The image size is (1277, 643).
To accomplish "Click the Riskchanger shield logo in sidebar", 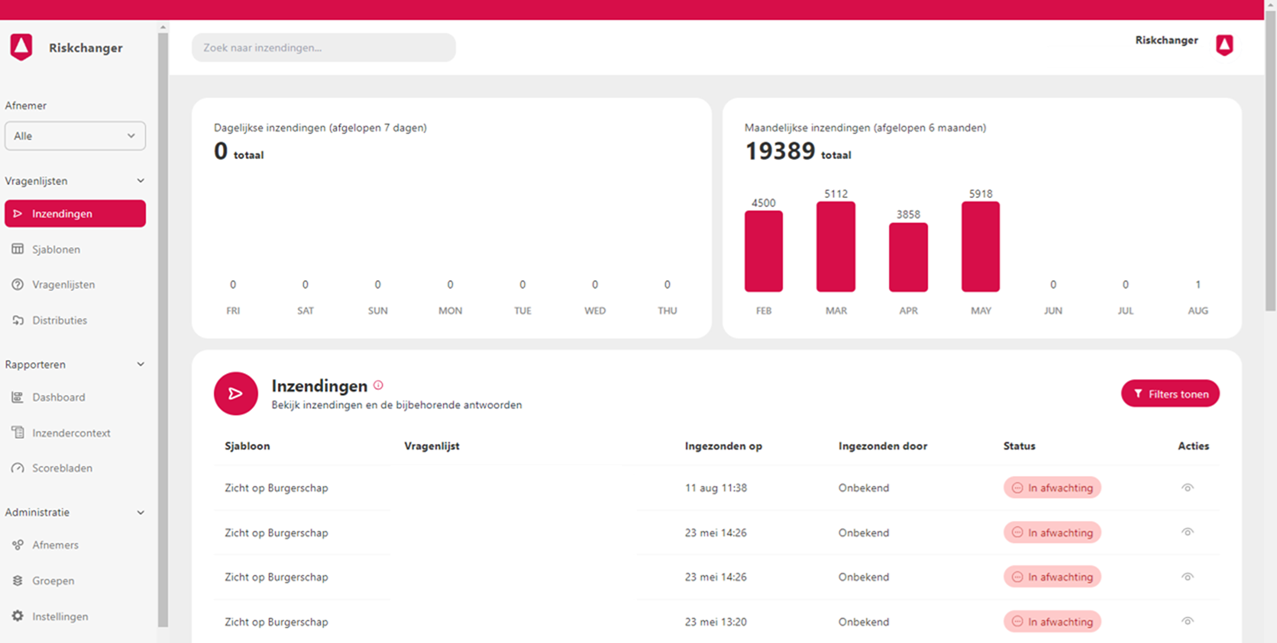I will click(x=21, y=47).
